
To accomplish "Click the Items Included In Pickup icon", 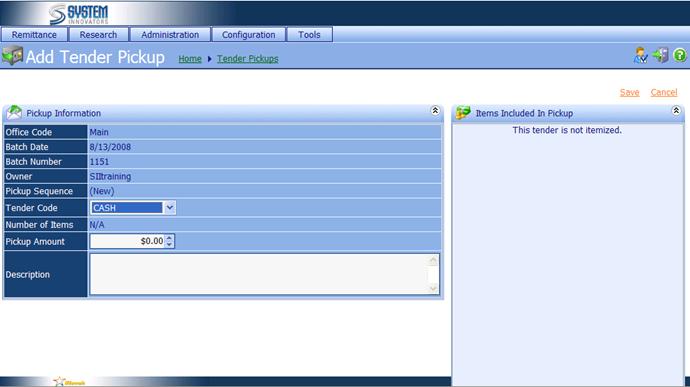I will (x=463, y=113).
